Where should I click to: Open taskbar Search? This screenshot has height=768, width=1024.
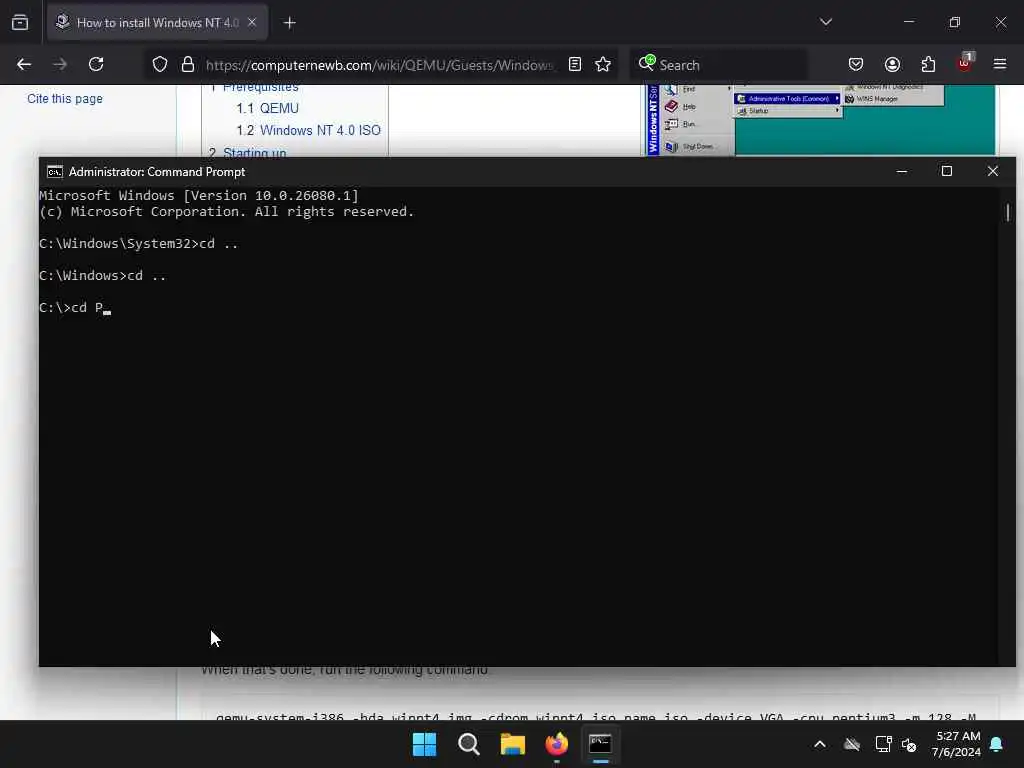pos(468,744)
